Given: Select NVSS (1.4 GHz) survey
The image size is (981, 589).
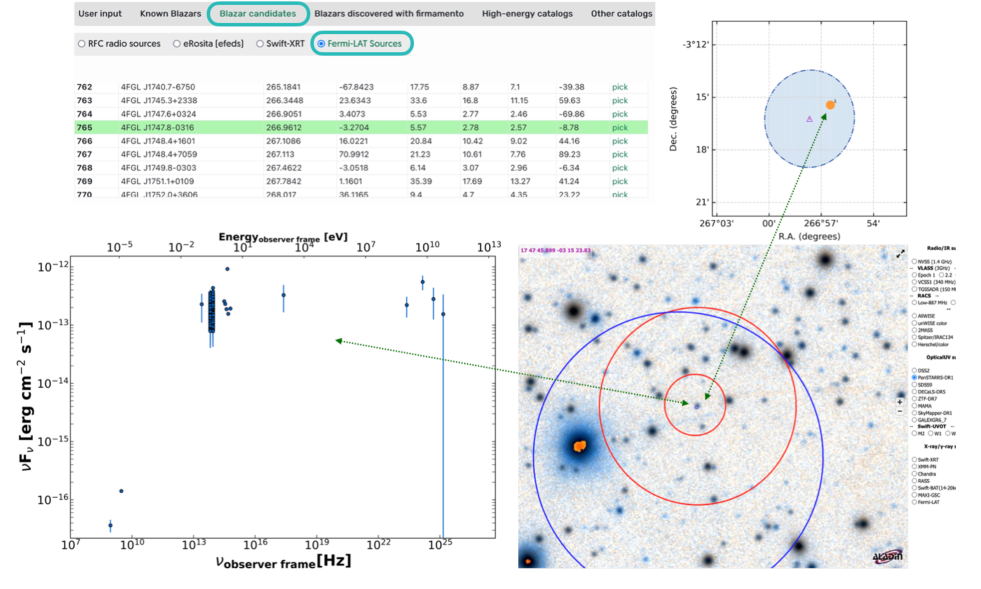Looking at the screenshot, I should pos(914,262).
